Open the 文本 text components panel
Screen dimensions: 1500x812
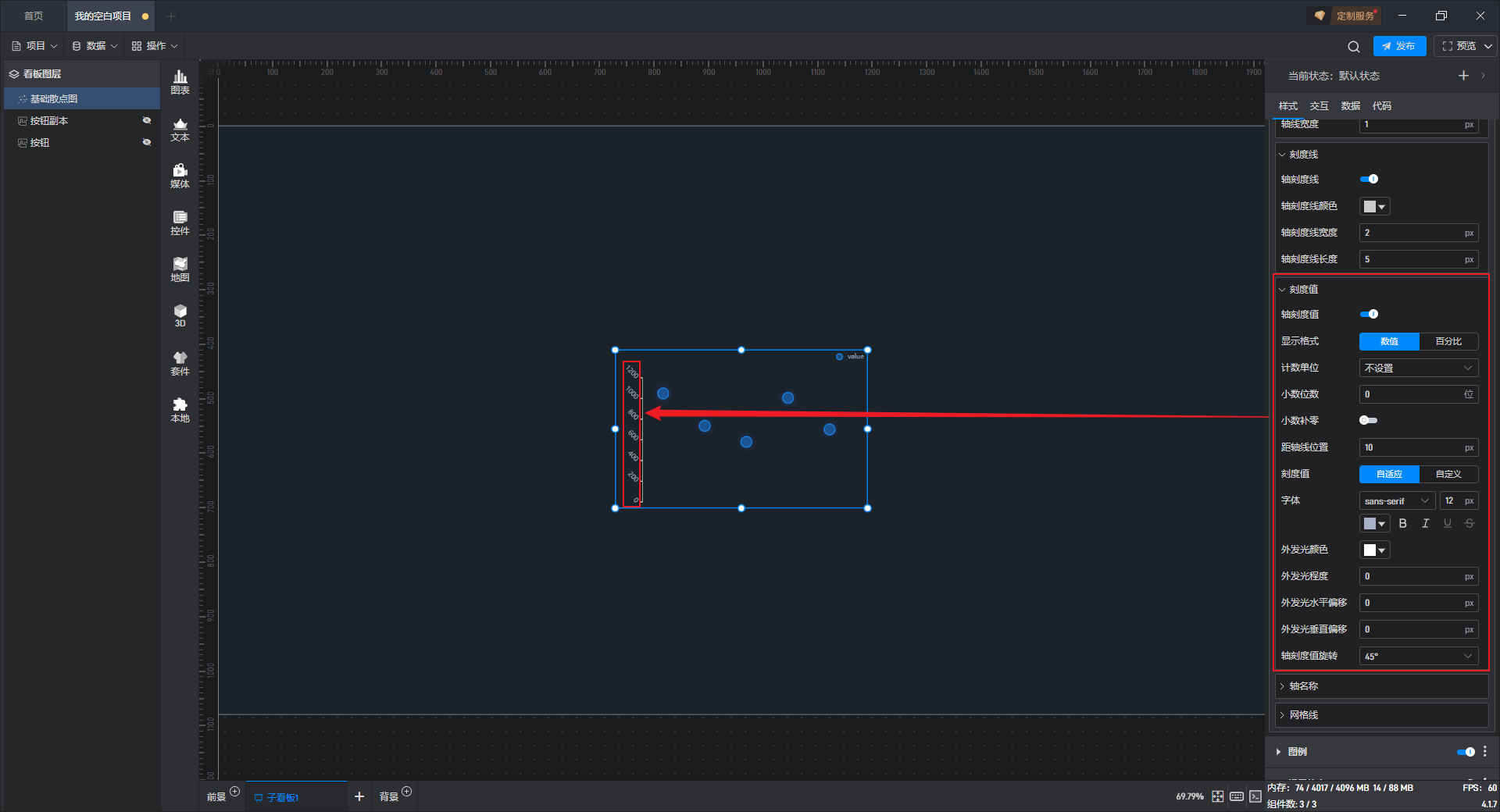point(180,129)
